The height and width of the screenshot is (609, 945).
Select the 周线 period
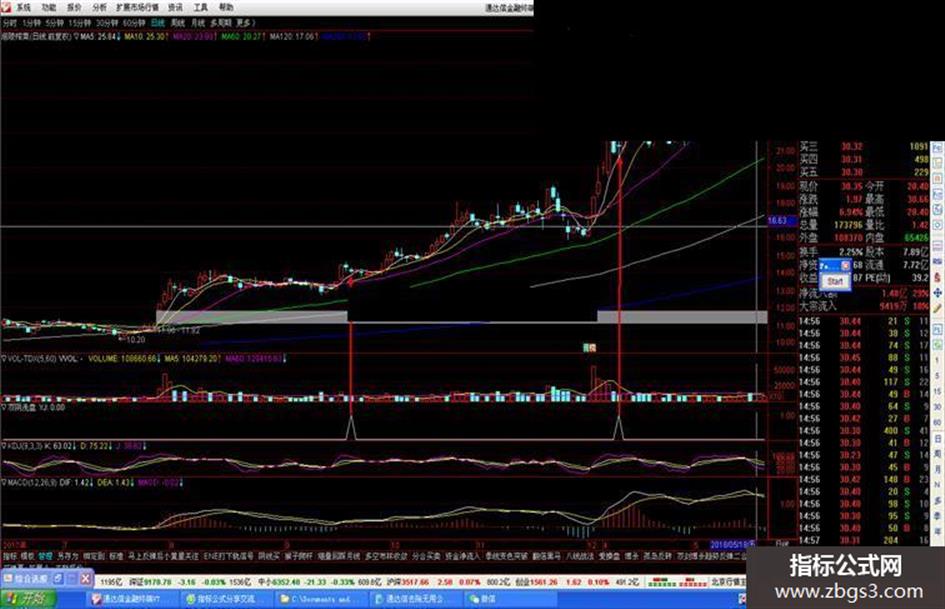pyautogui.click(x=178, y=23)
